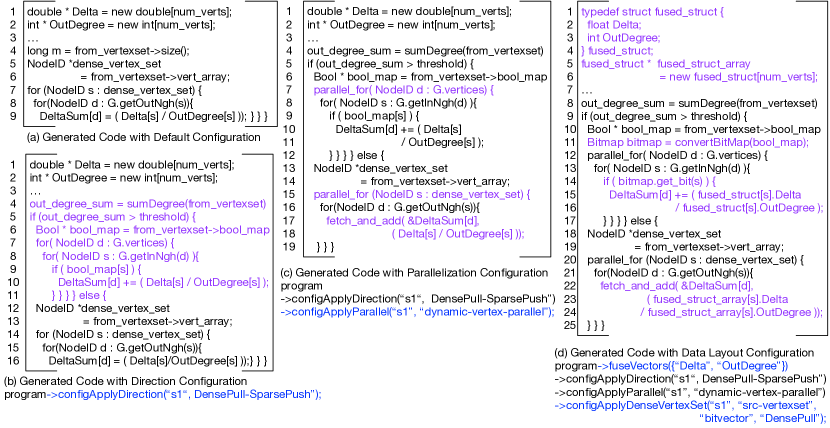The width and height of the screenshot is (830, 428).
Task: Click "fused_struct * fused_struct_array" in panel (d)
Action: pyautogui.click(x=666, y=64)
